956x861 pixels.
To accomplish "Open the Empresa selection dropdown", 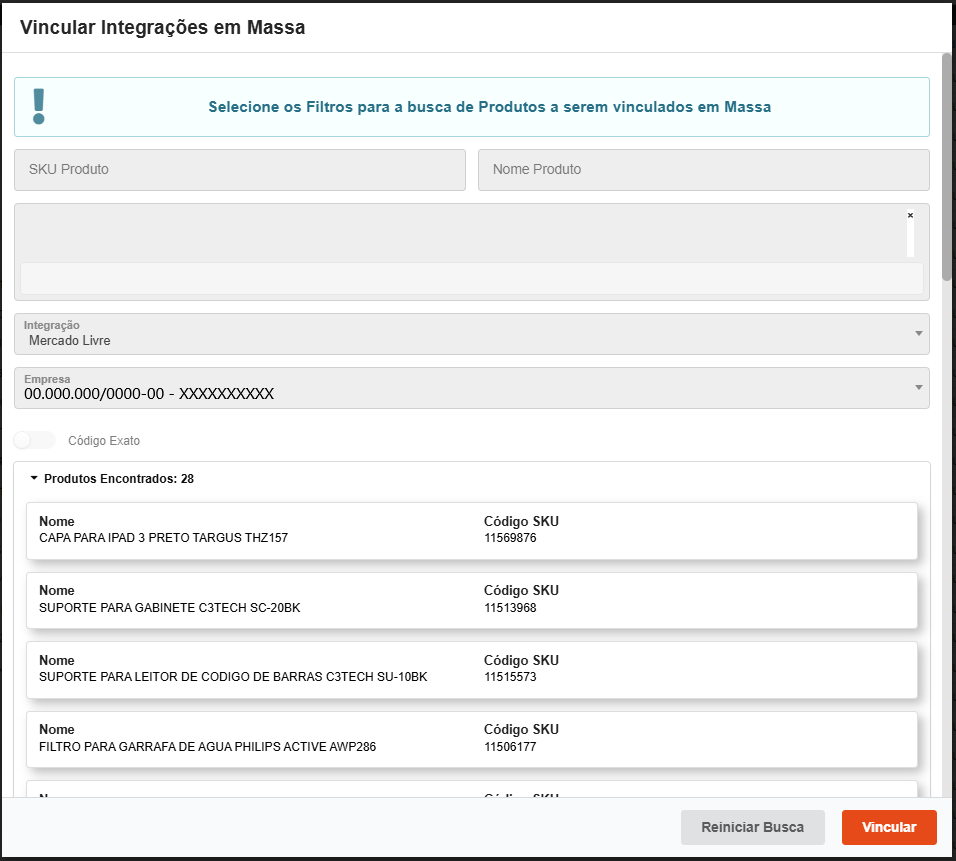I will pos(471,388).
